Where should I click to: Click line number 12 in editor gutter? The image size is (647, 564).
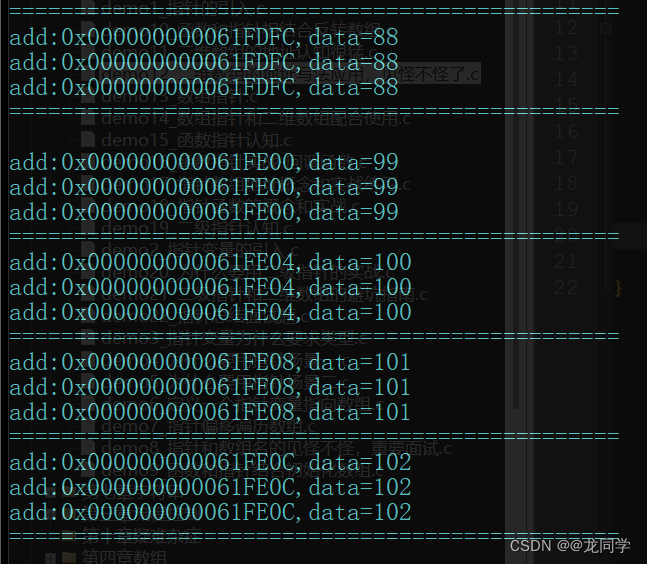[x=566, y=28]
